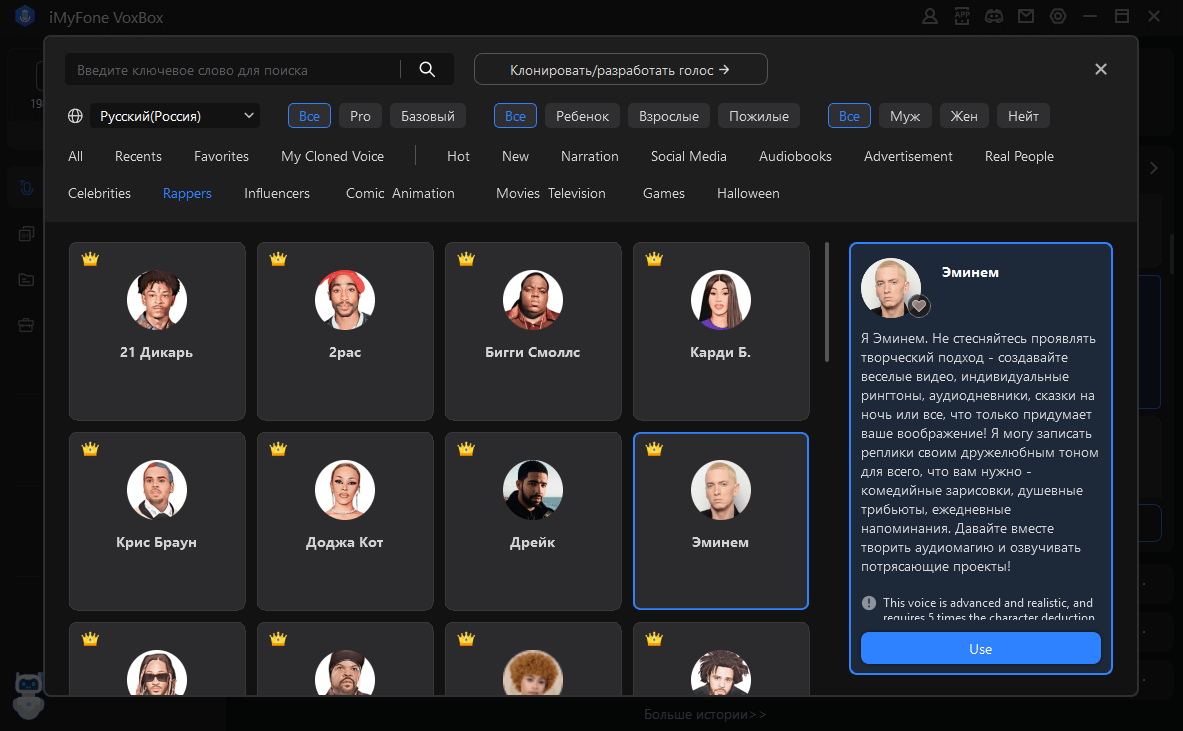Viewport: 1183px width, 731px height.
Task: Switch to the Hot category tab
Action: tap(458, 156)
